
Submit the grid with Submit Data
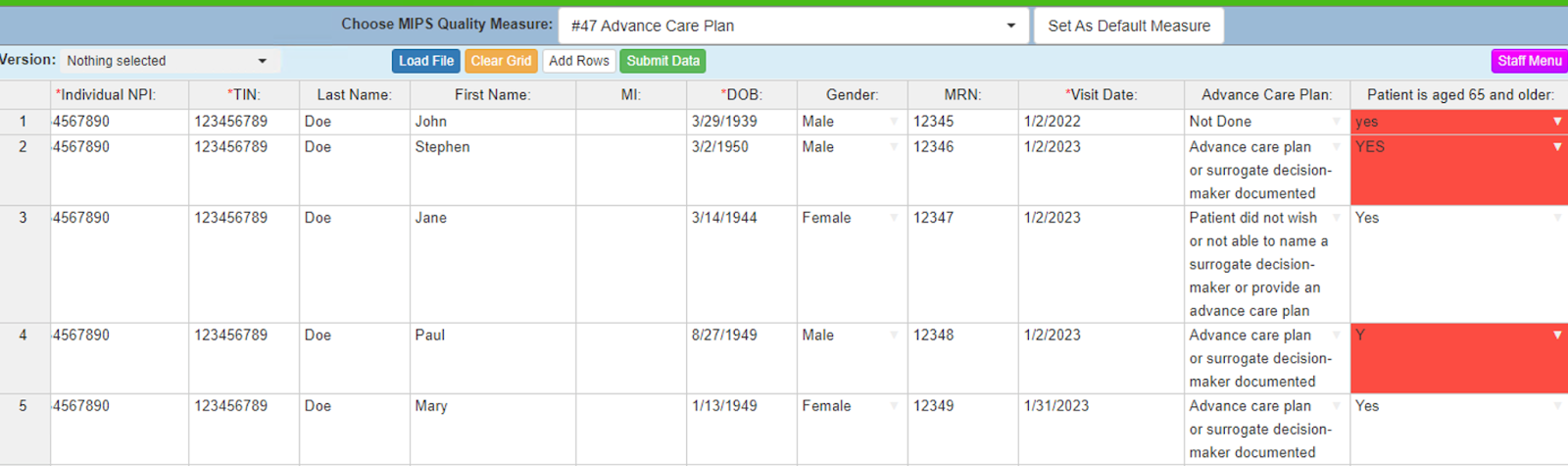662,61
